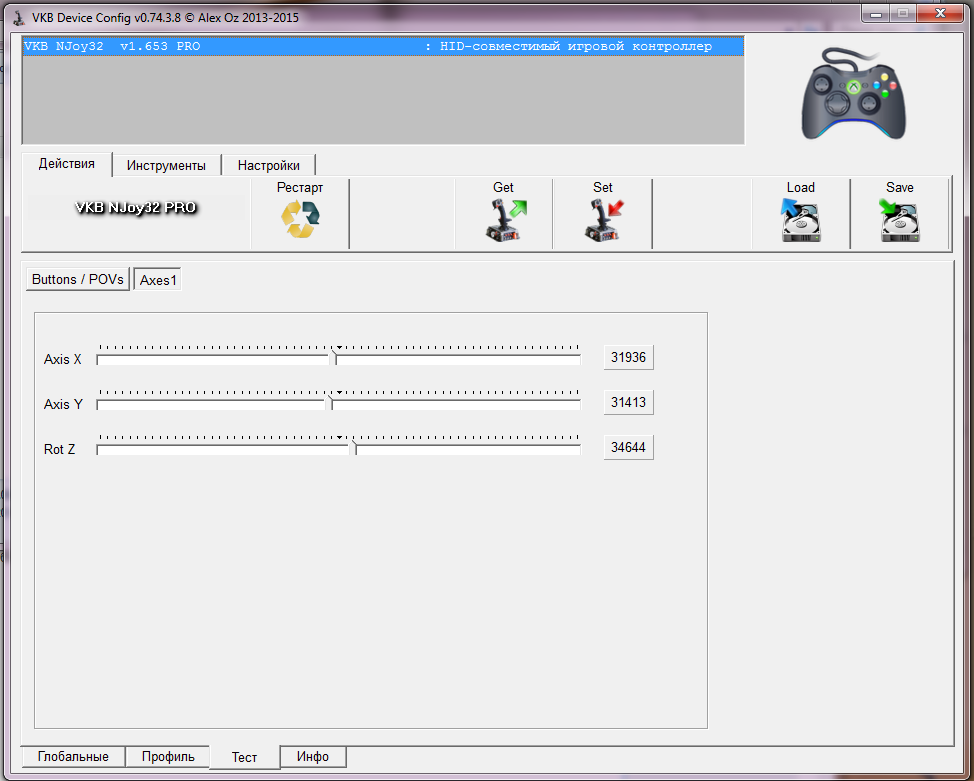The width and height of the screenshot is (974, 781).
Task: Close the VKB Device Config window
Action: pos(940,14)
